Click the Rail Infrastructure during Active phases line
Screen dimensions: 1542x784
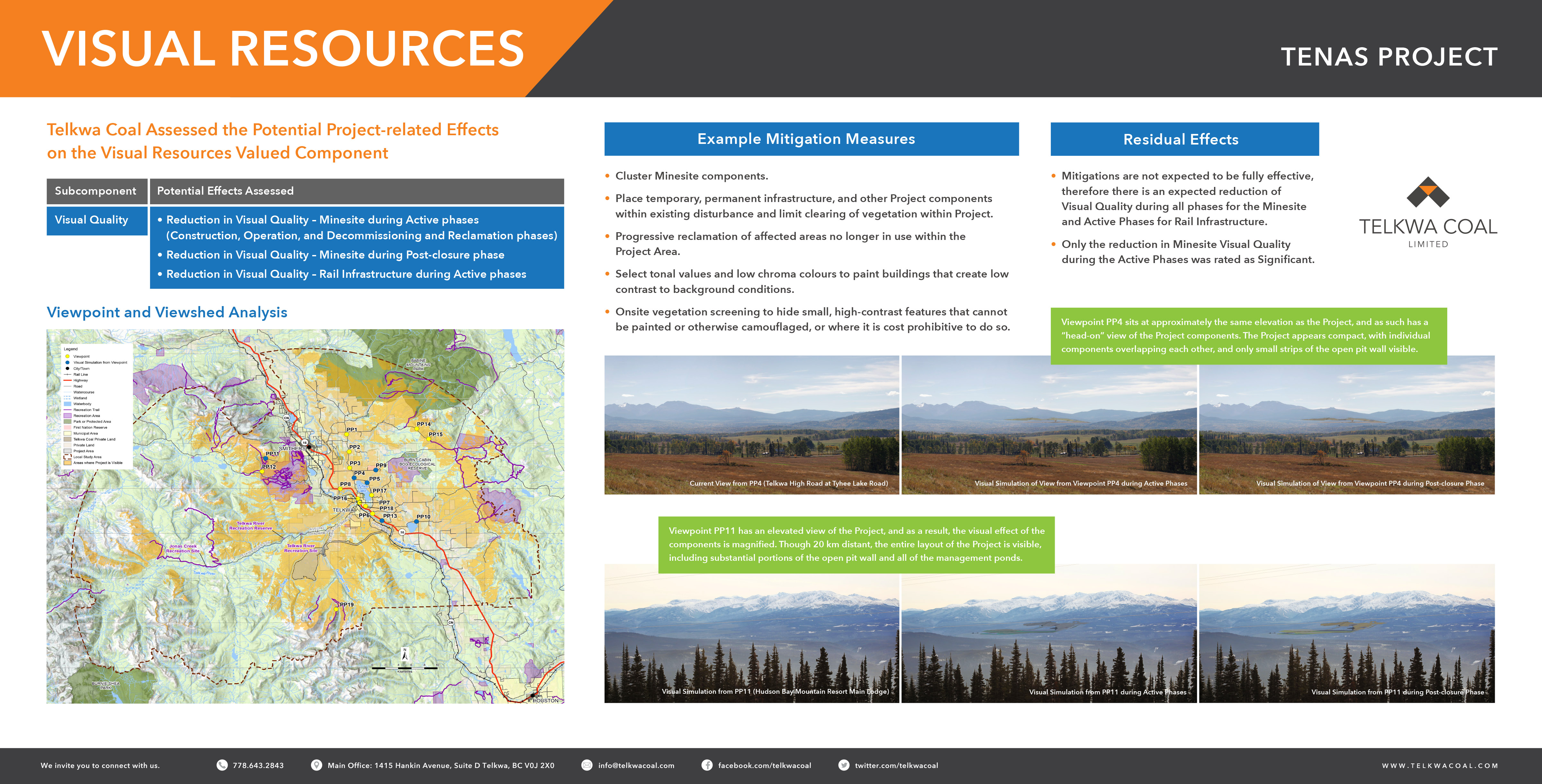346,274
